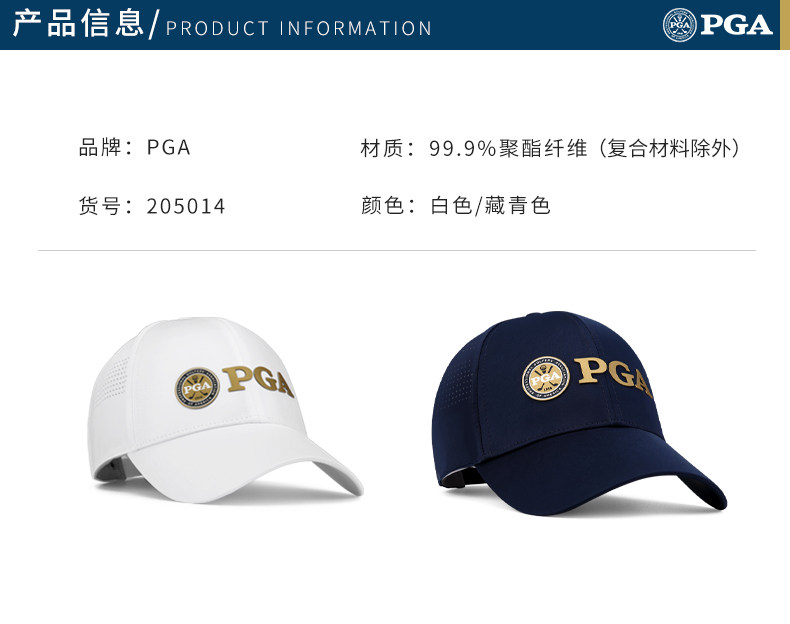
Task: Click the 产品信息 header title
Action: [x=79, y=23]
